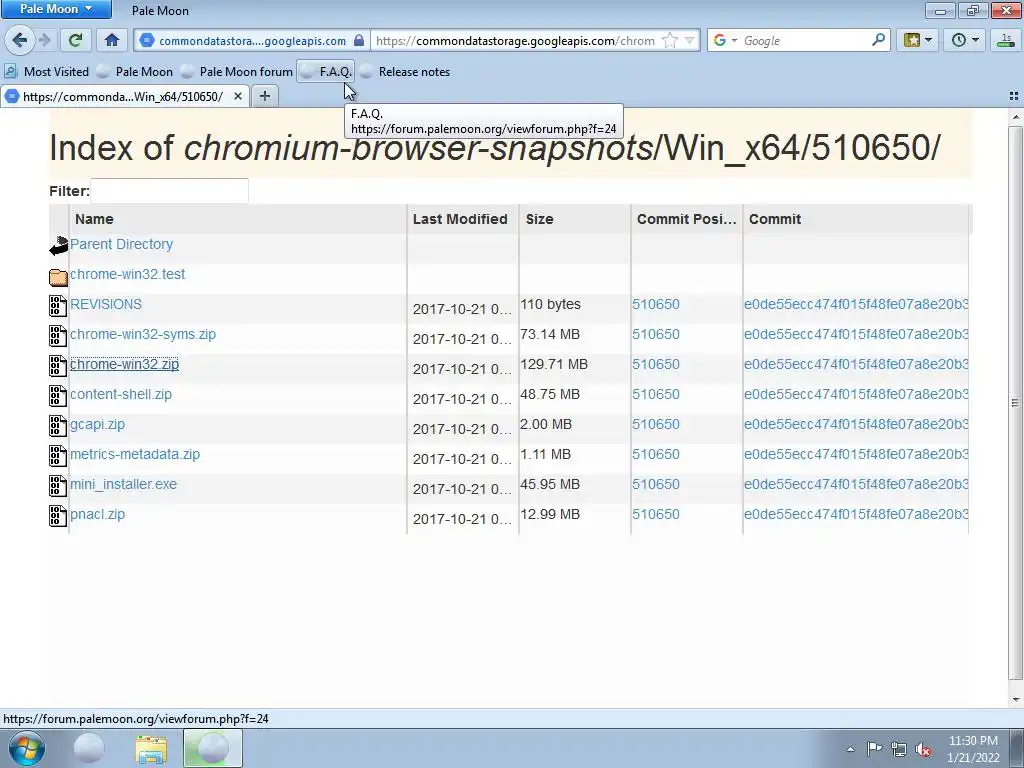Open Most Visited bookmarks folder

pos(47,72)
